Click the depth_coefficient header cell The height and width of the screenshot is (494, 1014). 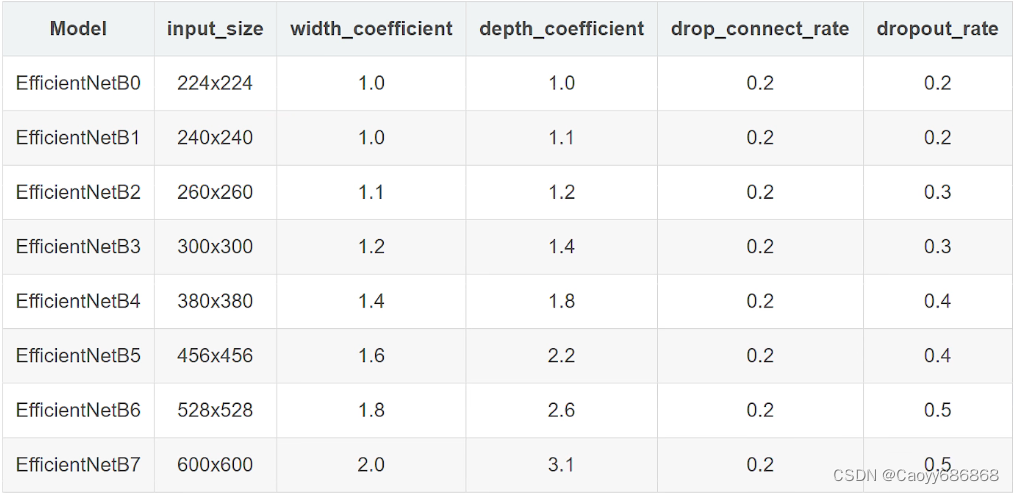pyautogui.click(x=561, y=29)
